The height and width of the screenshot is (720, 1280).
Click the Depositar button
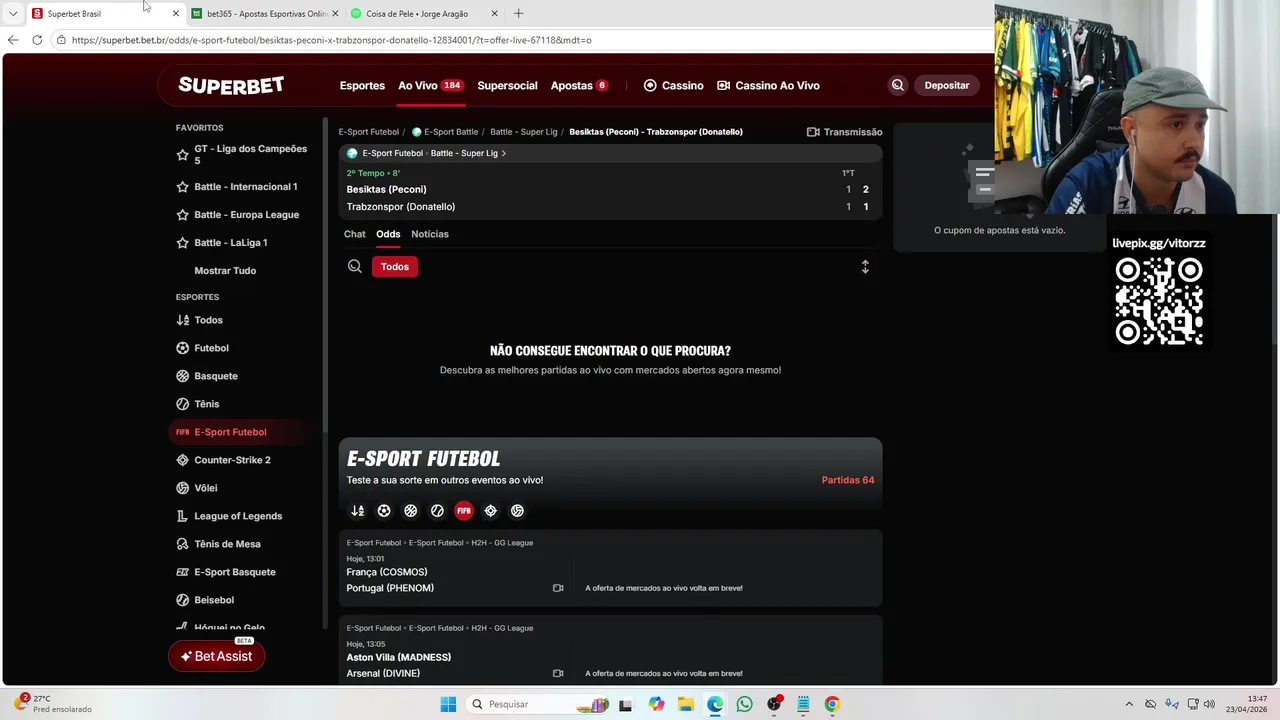click(946, 85)
